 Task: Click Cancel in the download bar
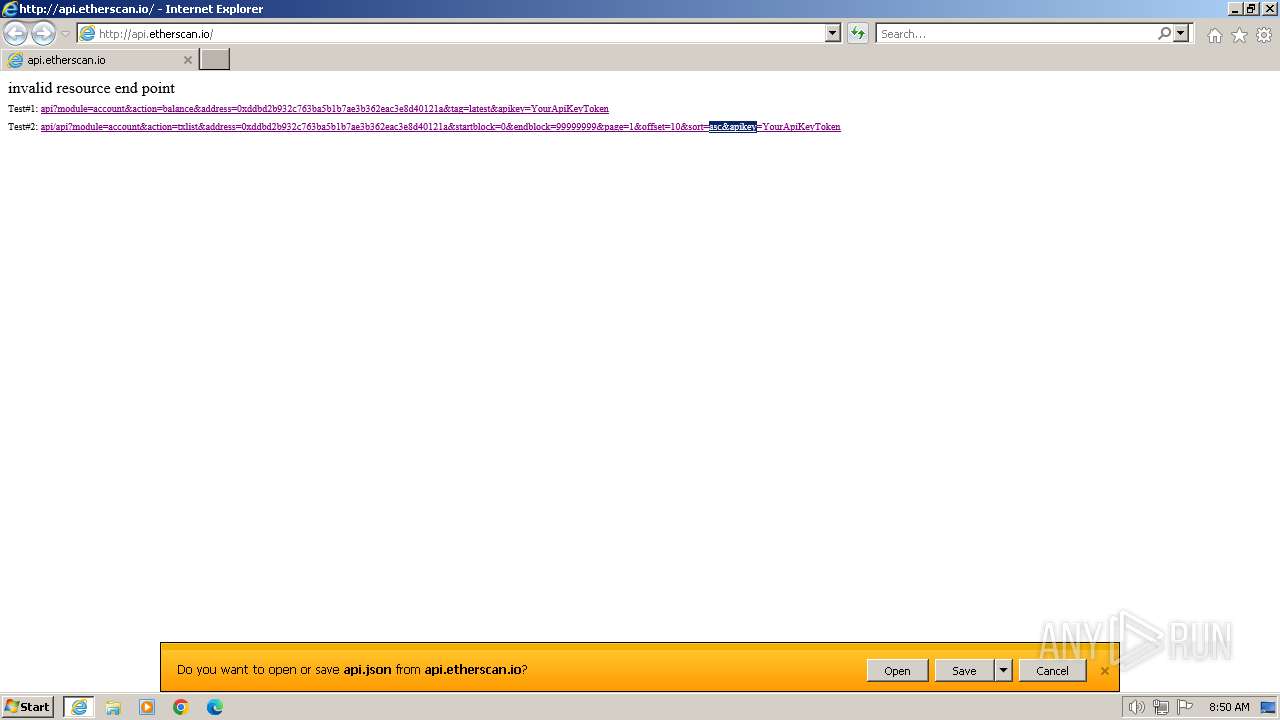coord(1052,671)
